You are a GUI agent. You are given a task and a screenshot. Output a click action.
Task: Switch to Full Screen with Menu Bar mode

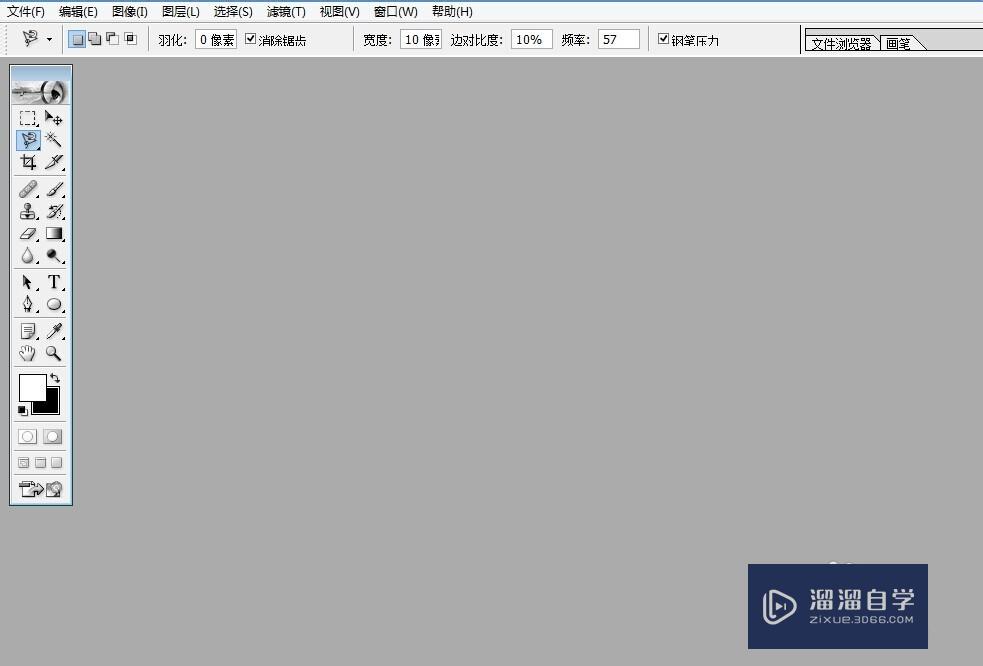[x=41, y=463]
